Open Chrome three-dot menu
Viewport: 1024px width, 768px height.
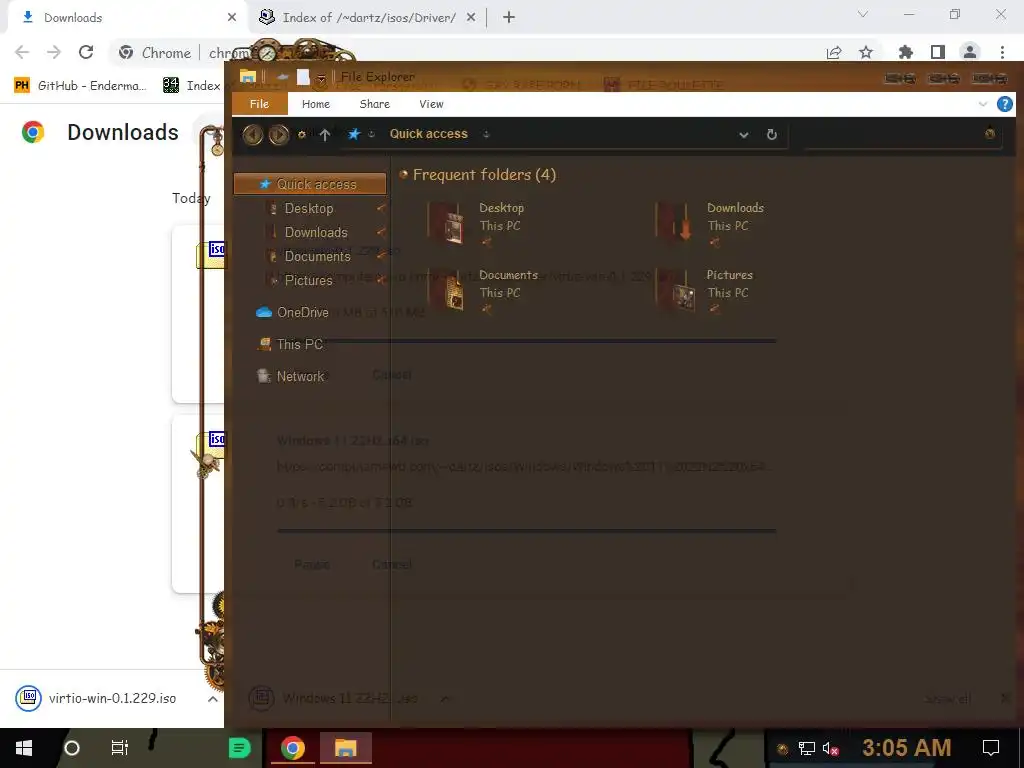tap(1002, 52)
